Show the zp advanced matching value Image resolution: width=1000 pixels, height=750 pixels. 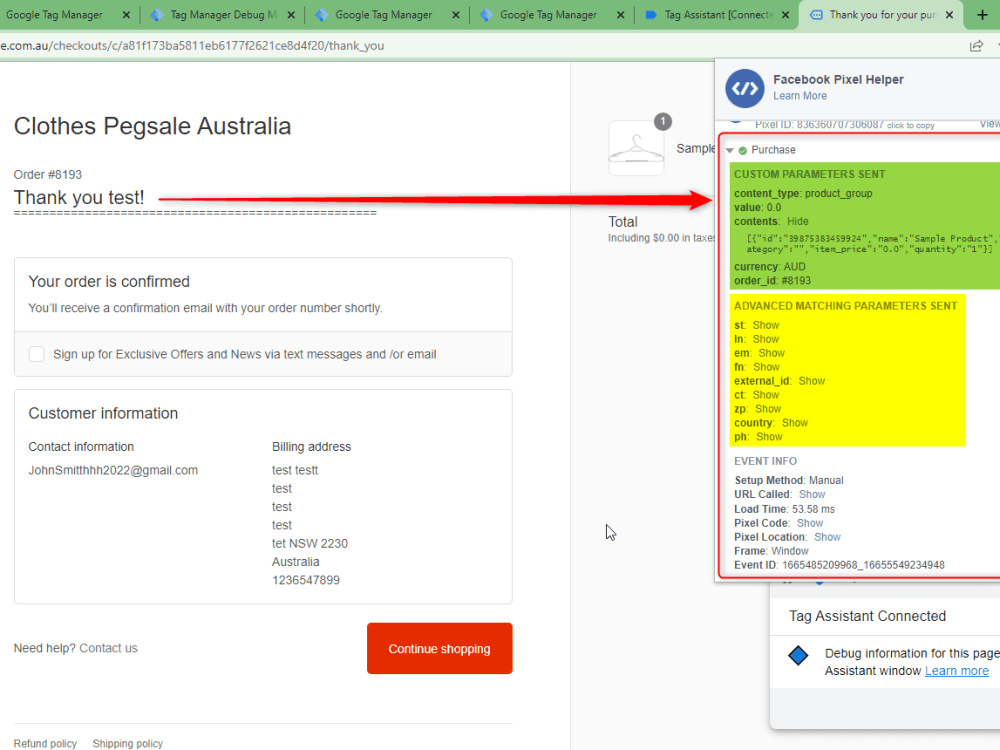coord(768,409)
